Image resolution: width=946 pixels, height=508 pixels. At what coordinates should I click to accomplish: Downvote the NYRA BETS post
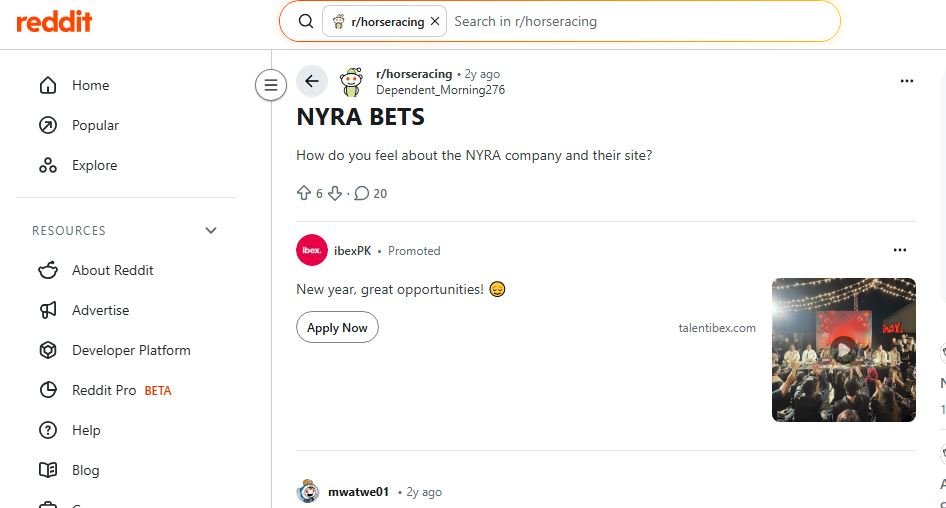pos(335,193)
